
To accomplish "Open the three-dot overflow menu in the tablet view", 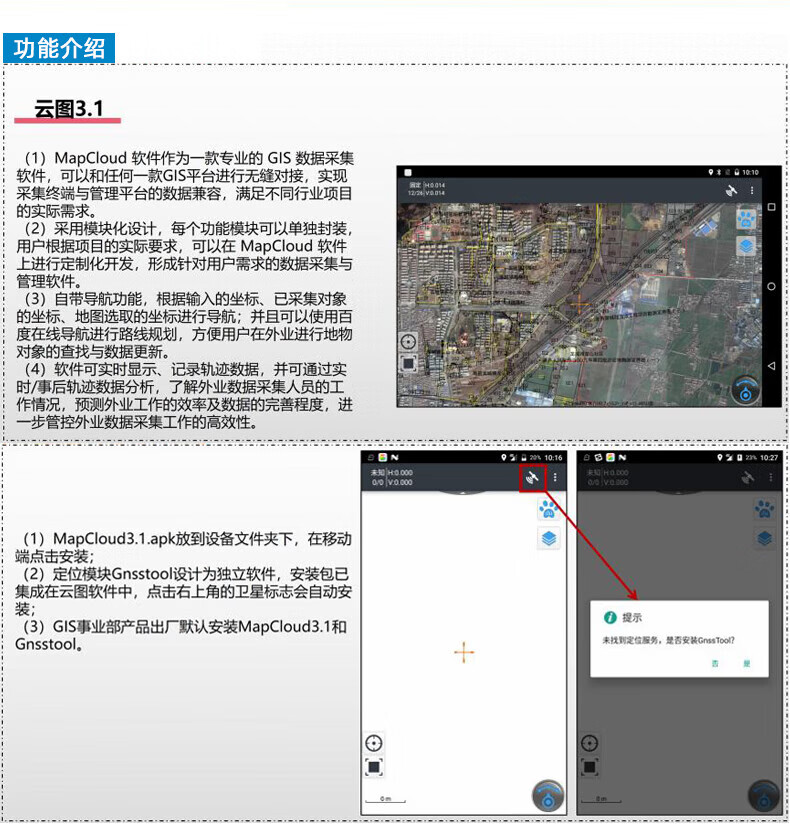I will (752, 191).
